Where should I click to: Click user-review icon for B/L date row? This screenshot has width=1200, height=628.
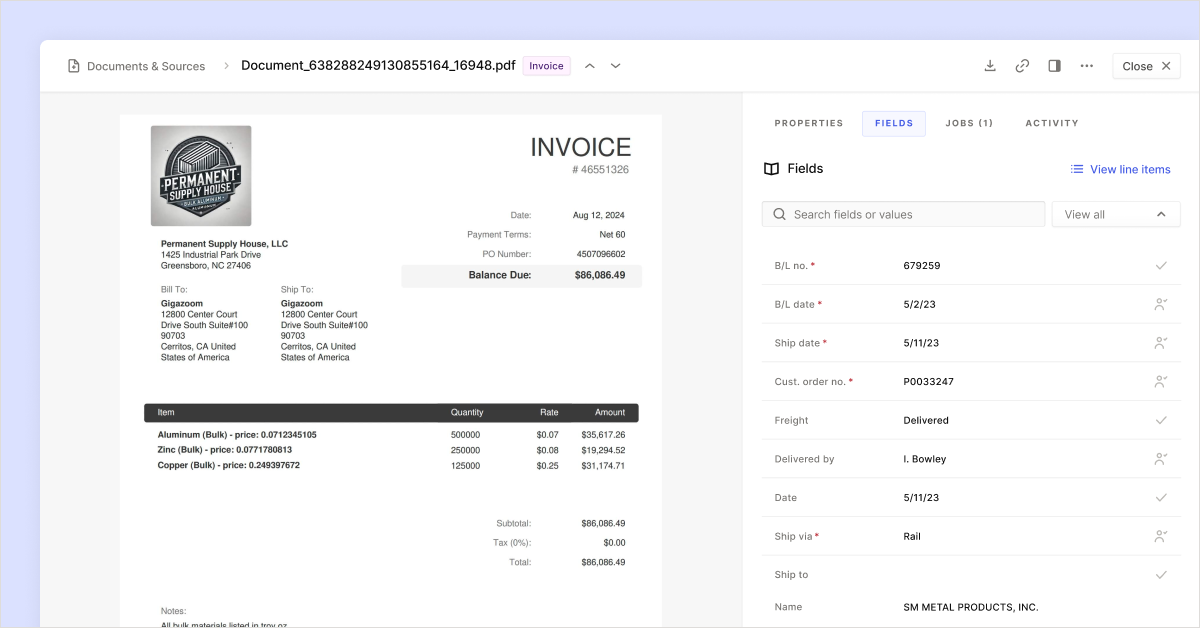click(1161, 304)
